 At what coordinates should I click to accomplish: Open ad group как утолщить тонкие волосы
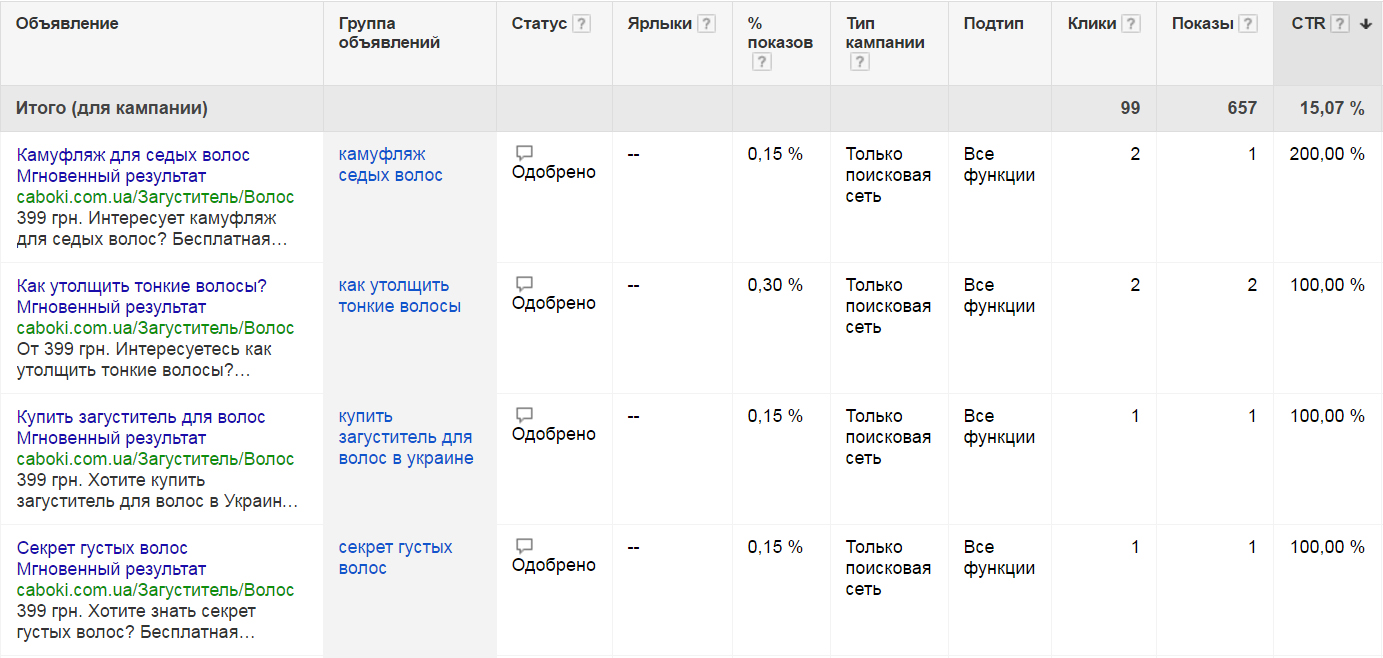(x=399, y=296)
